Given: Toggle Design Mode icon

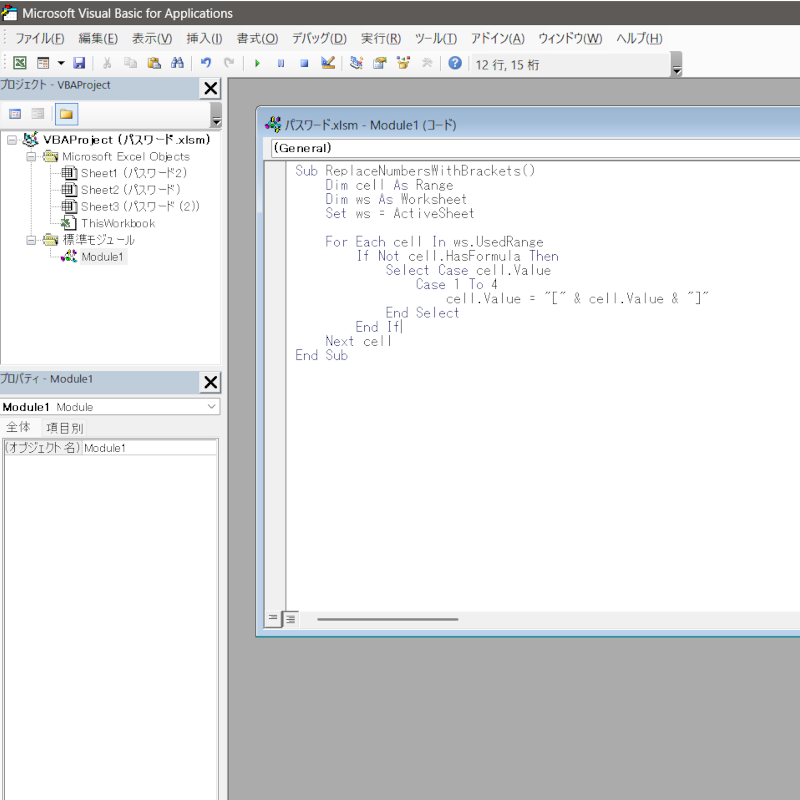Looking at the screenshot, I should pyautogui.click(x=328, y=63).
